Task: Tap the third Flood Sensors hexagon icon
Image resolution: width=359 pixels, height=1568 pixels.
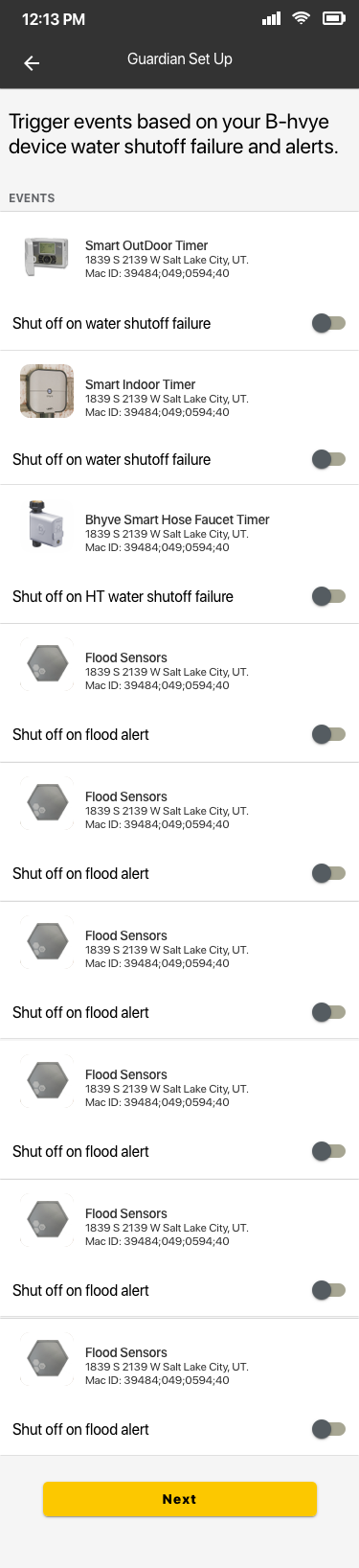Action: 47,942
